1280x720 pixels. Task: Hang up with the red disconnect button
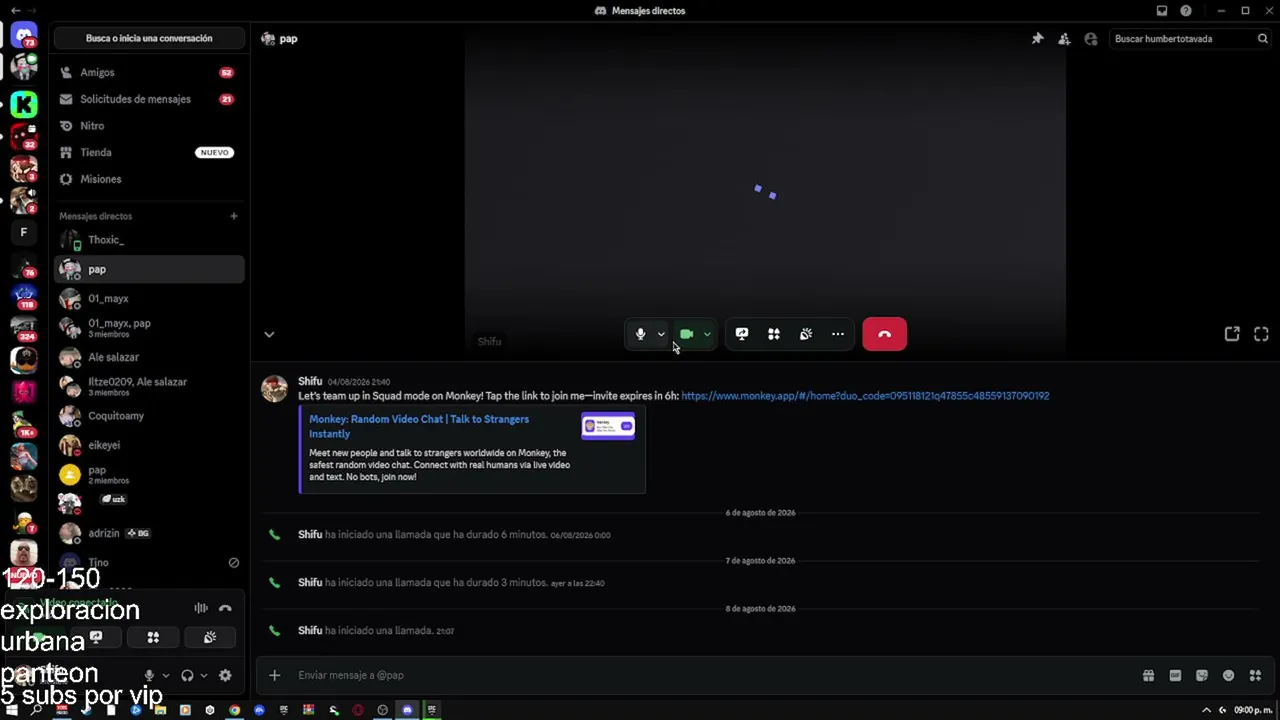884,334
